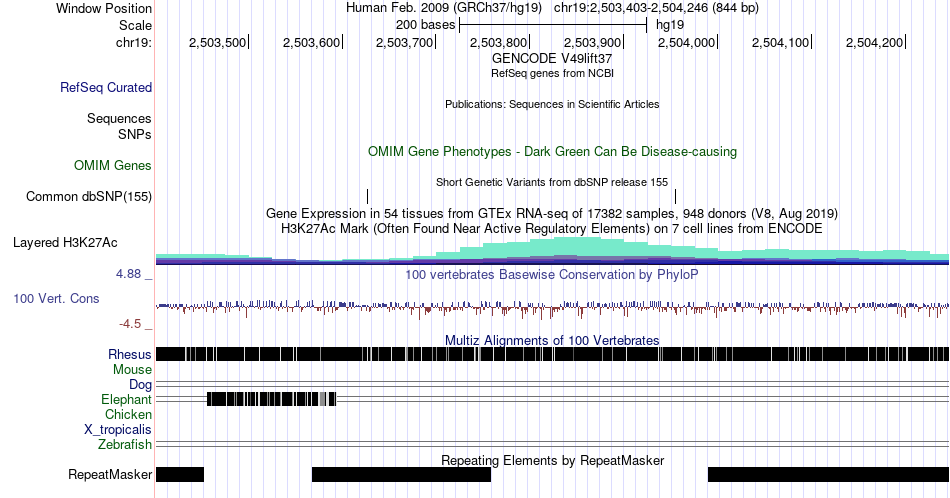
Task: Click the Elephant alignment block
Action: coord(271,399)
